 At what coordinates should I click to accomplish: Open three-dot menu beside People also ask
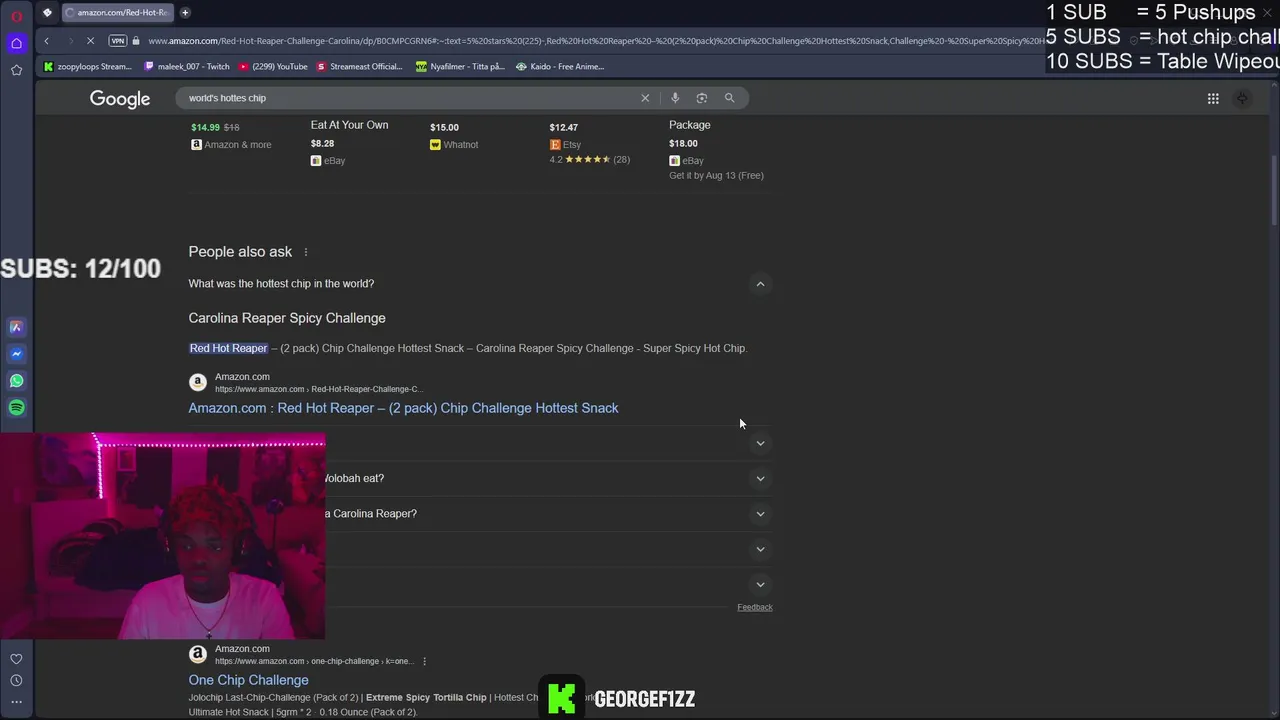tap(306, 252)
